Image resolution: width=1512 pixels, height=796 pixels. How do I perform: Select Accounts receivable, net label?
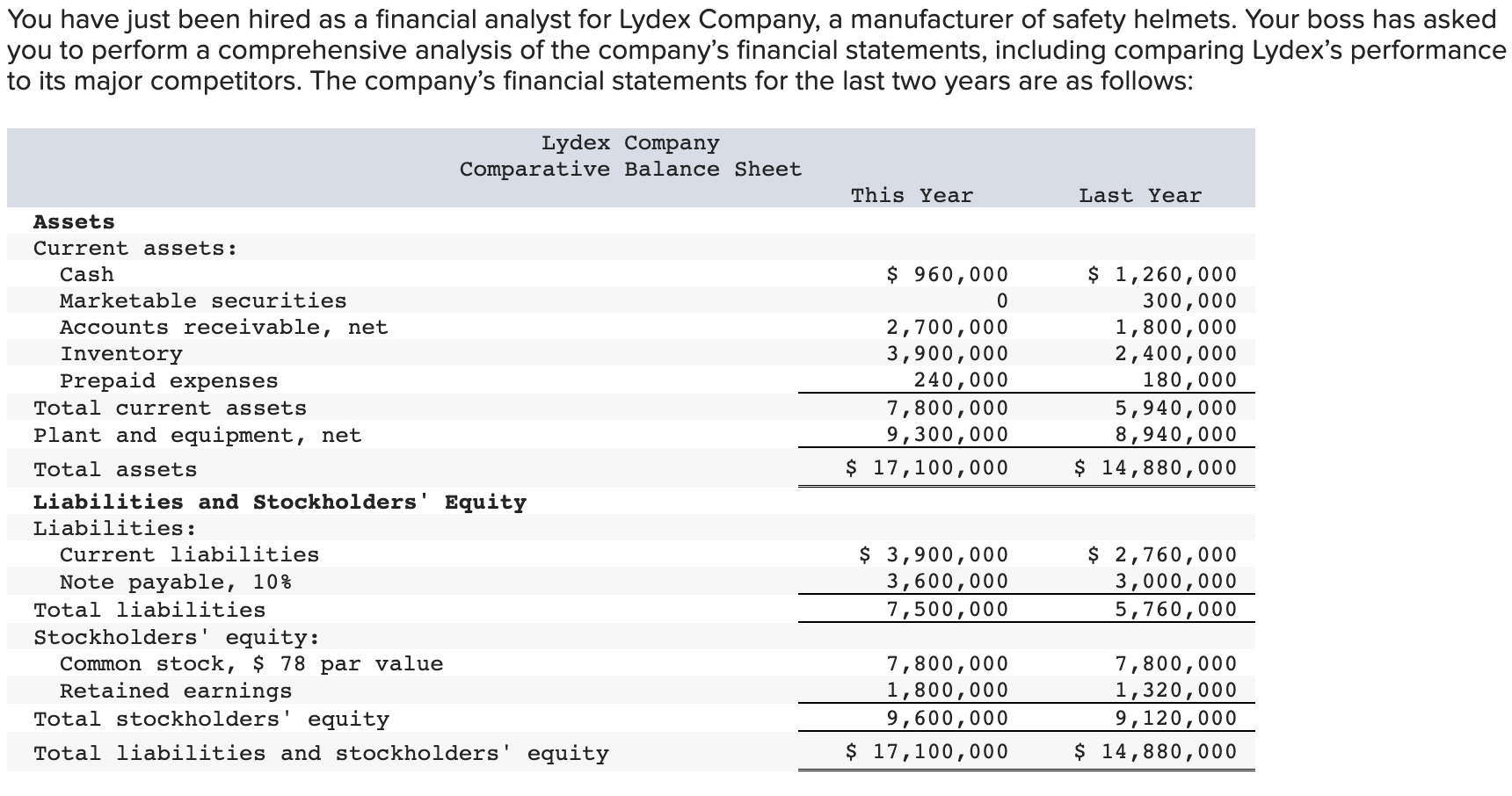[223, 328]
